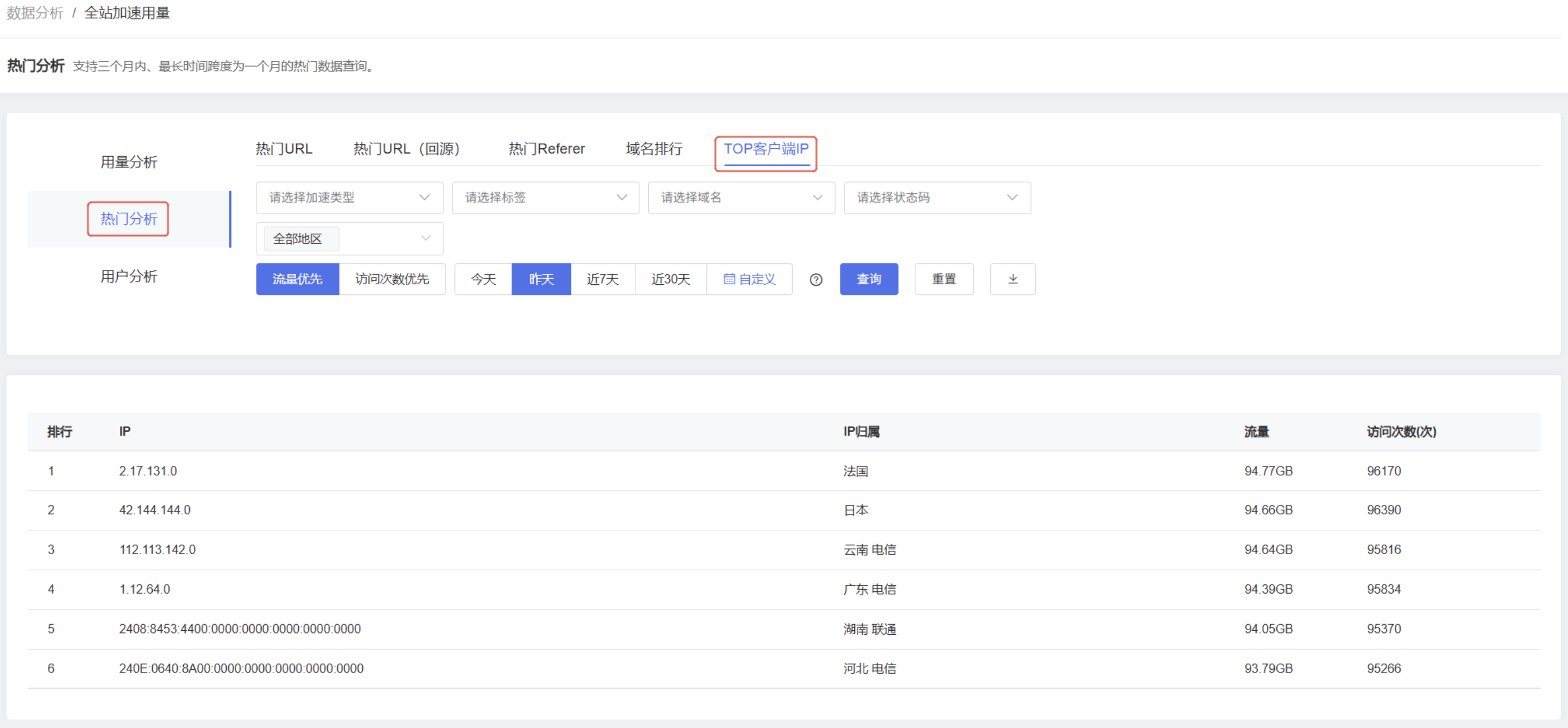
Task: Click the 请选择域名 chevron icon
Action: point(818,198)
